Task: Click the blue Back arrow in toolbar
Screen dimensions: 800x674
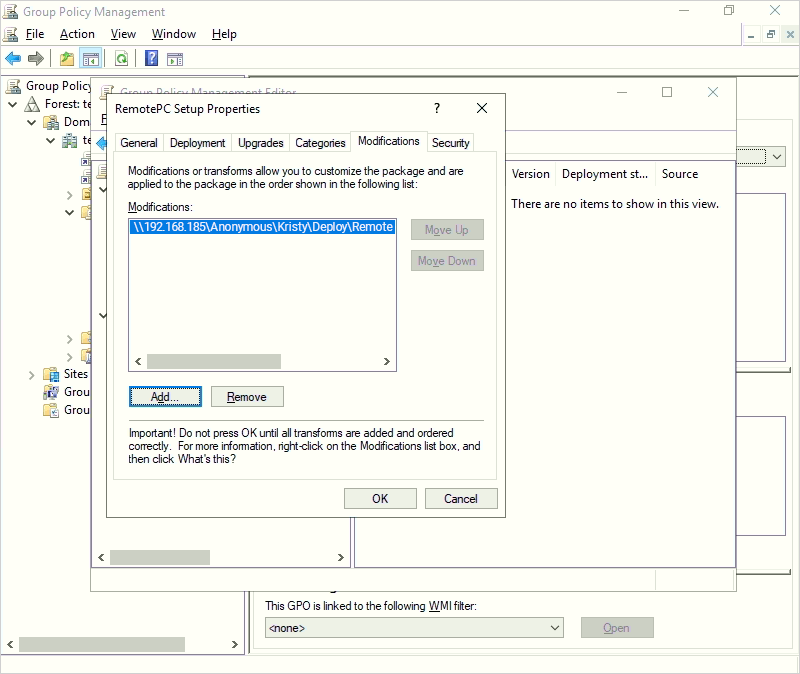Action: click(x=13, y=59)
